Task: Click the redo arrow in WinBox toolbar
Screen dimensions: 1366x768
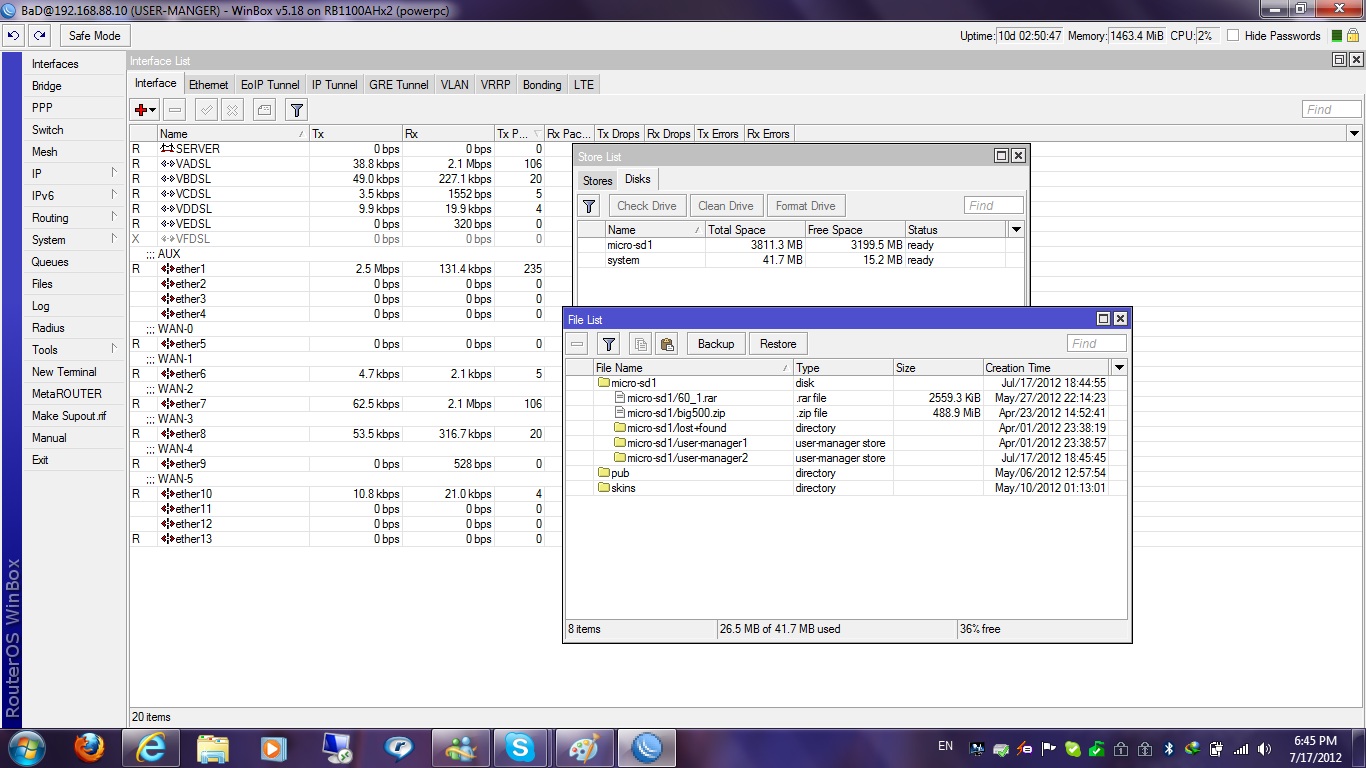Action: coord(39,35)
